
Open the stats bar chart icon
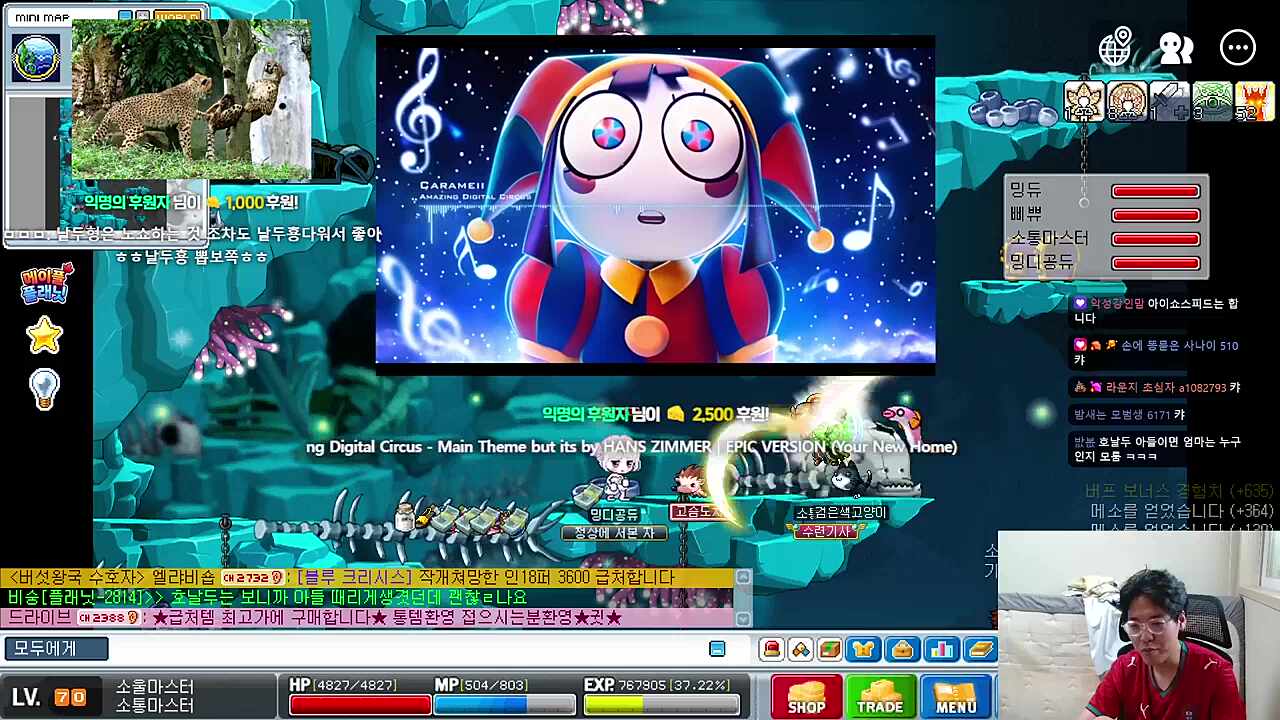click(x=941, y=650)
